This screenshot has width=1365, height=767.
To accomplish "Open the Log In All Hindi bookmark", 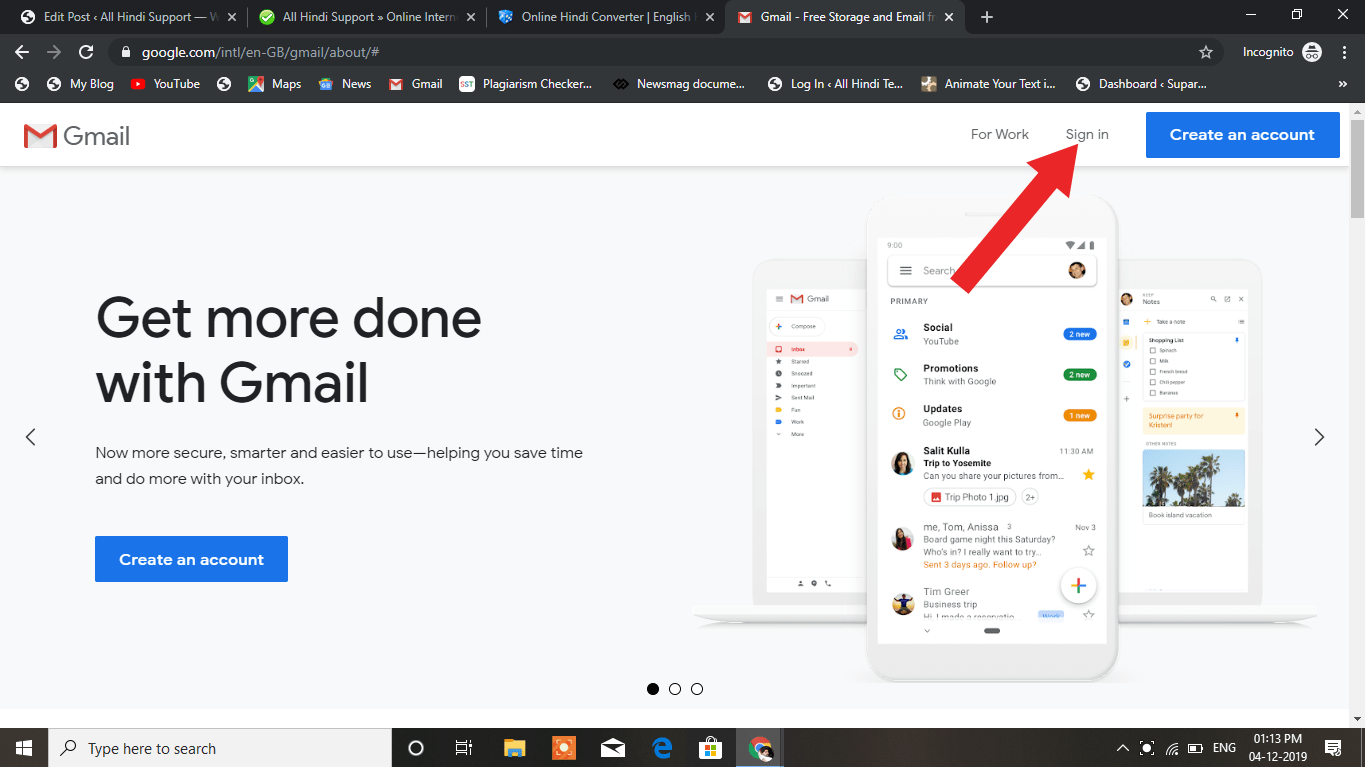I will (836, 84).
